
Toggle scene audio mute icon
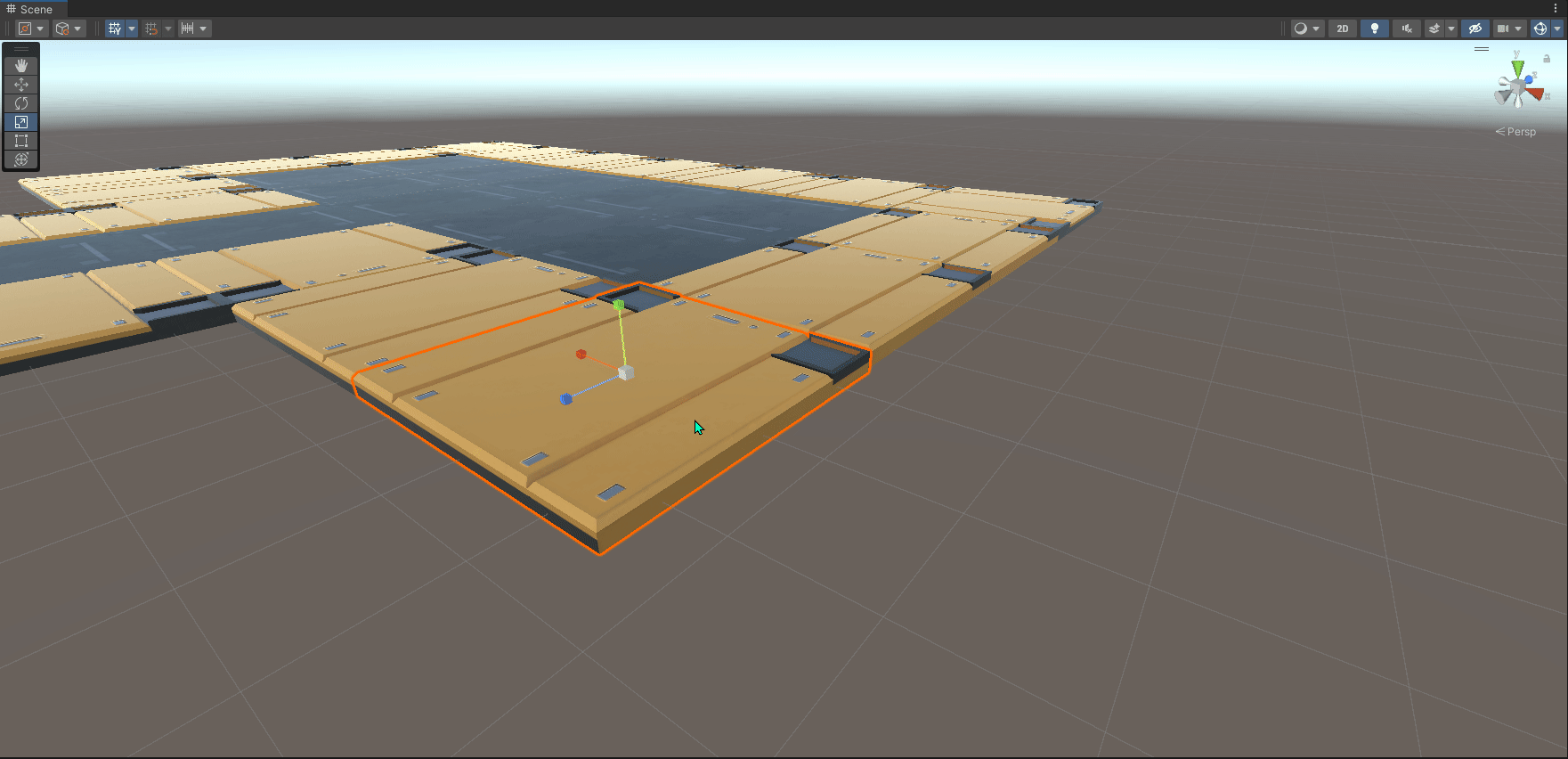(x=1407, y=29)
